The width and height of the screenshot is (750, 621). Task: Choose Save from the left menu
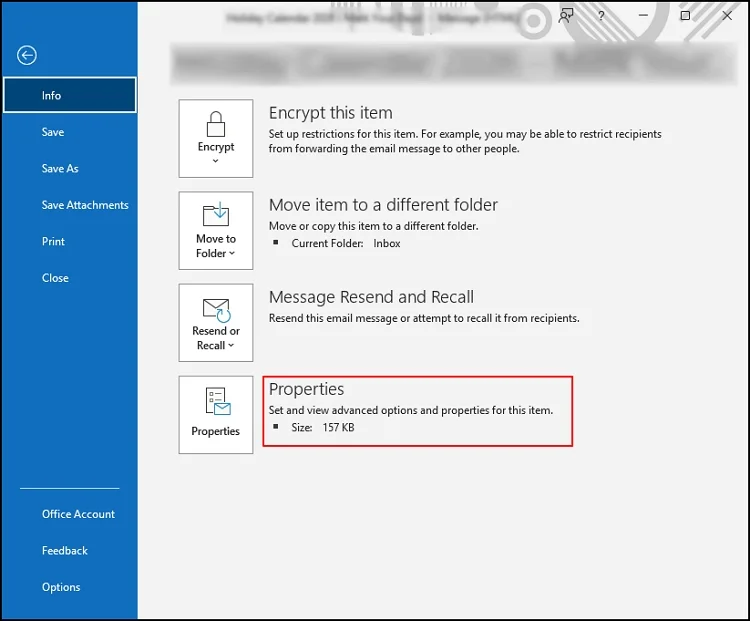53,132
